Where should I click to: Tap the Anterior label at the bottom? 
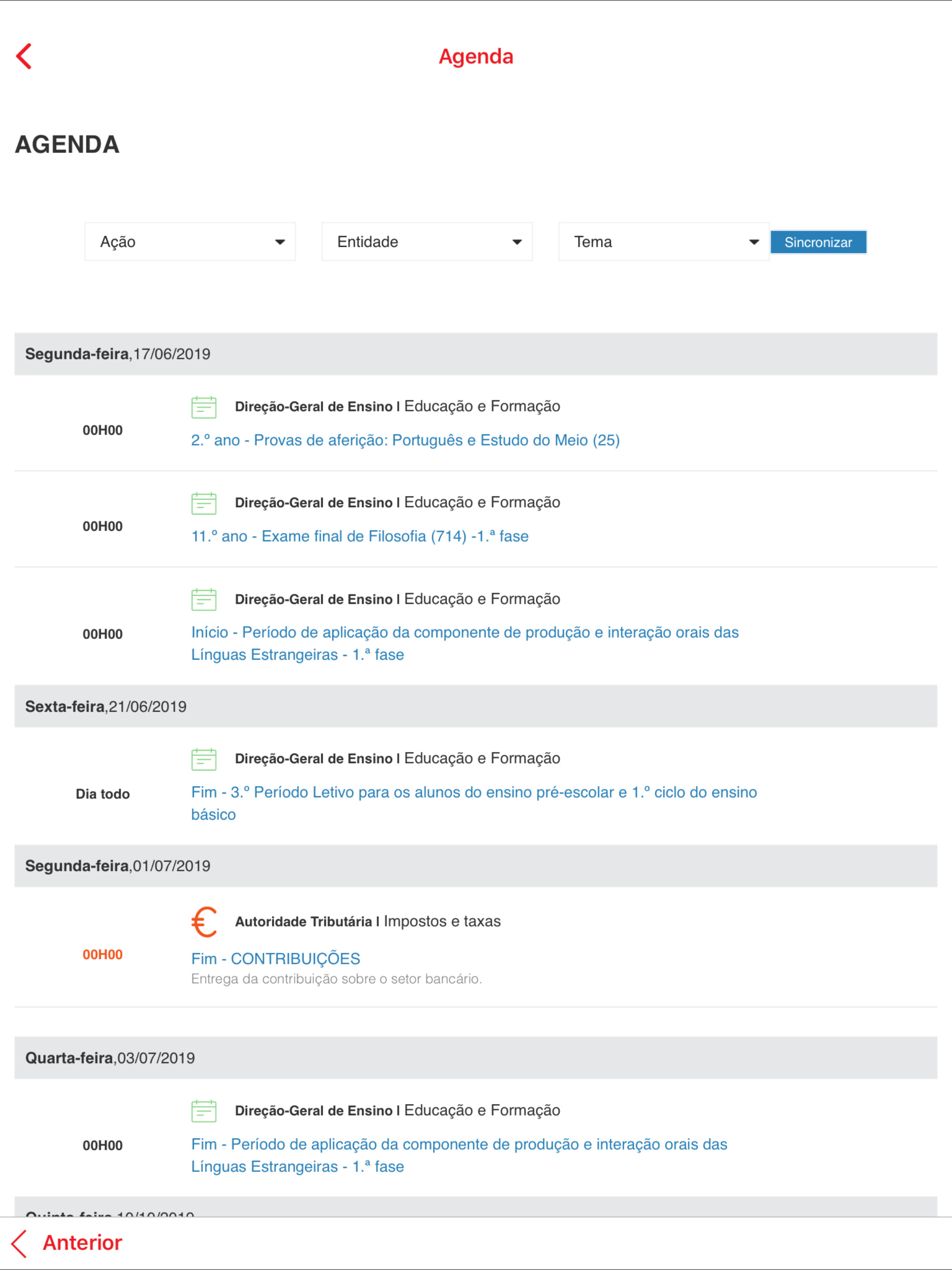click(x=83, y=1243)
